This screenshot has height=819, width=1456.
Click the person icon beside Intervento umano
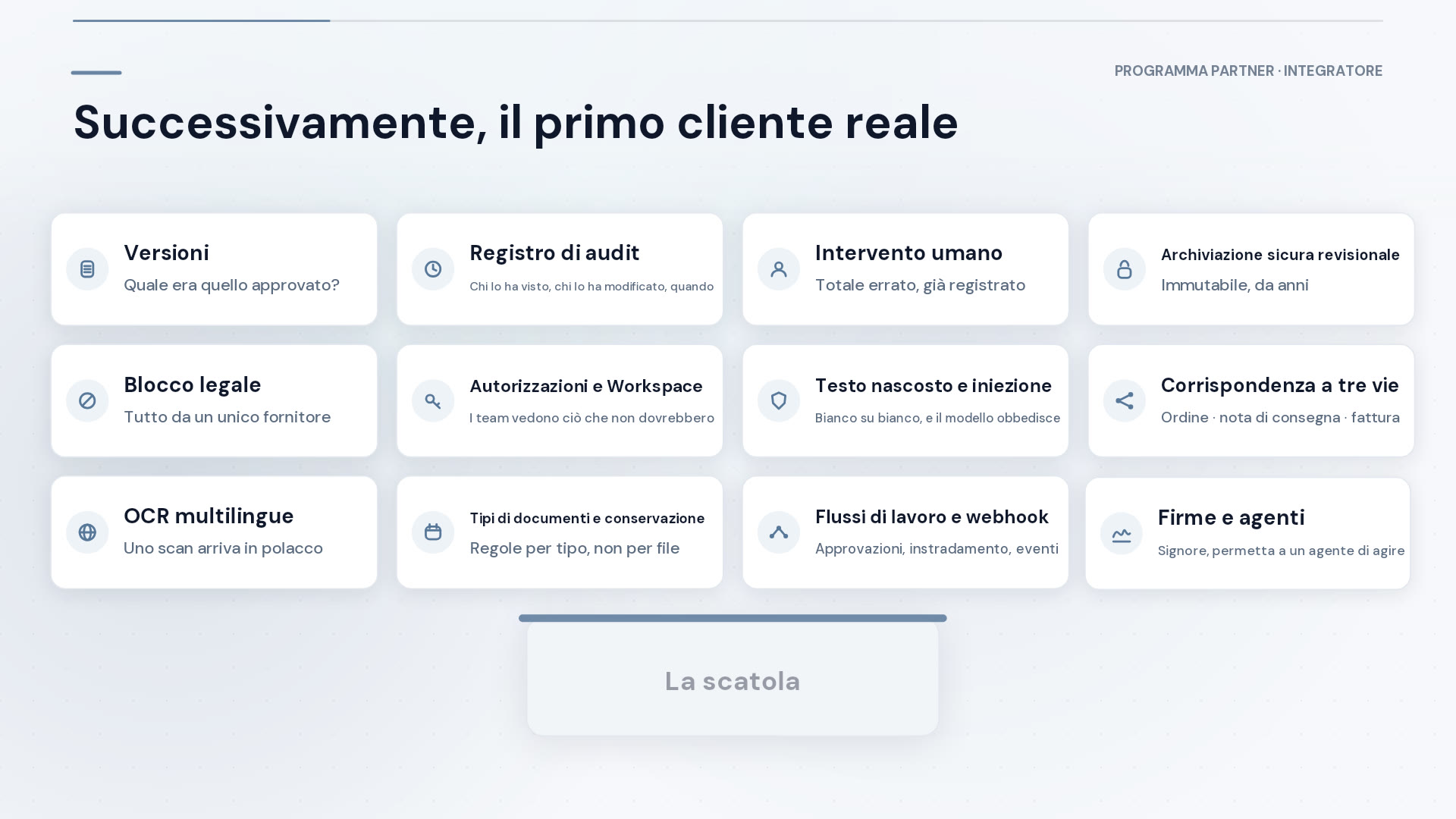[779, 269]
